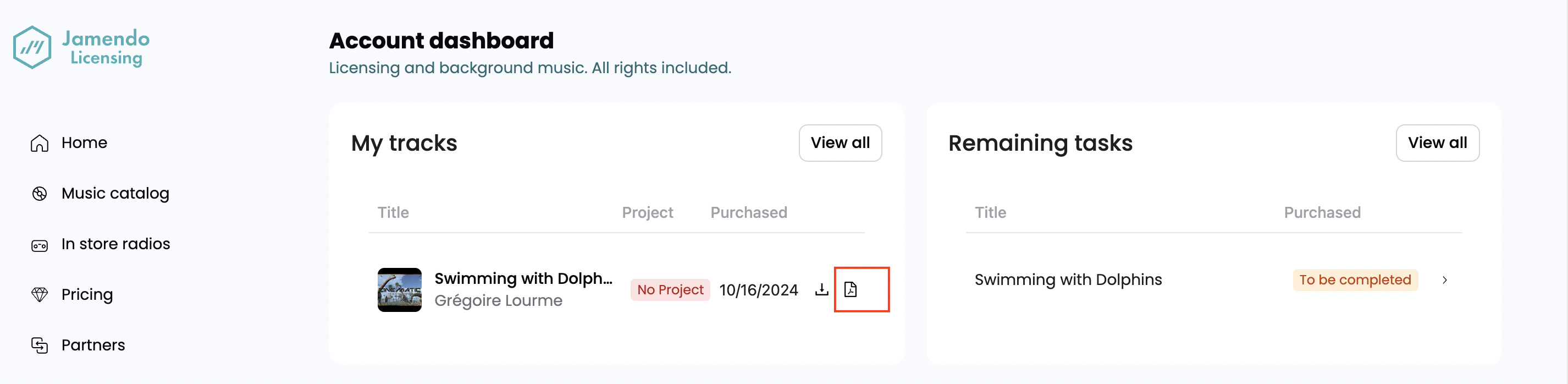Viewport: 1568px width, 384px height.
Task: Go to Music catalog
Action: [x=115, y=193]
